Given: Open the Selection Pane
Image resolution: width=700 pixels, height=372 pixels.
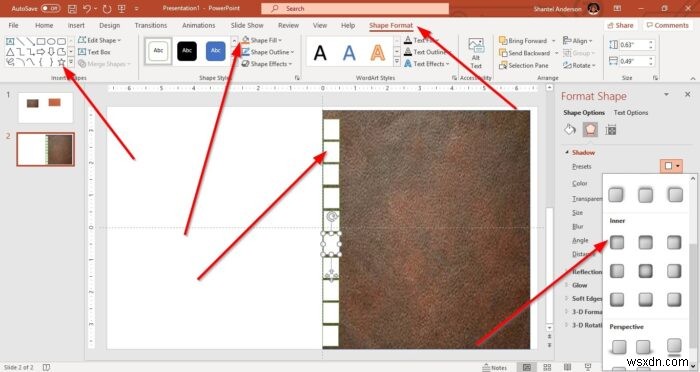Looking at the screenshot, I should click(524, 65).
